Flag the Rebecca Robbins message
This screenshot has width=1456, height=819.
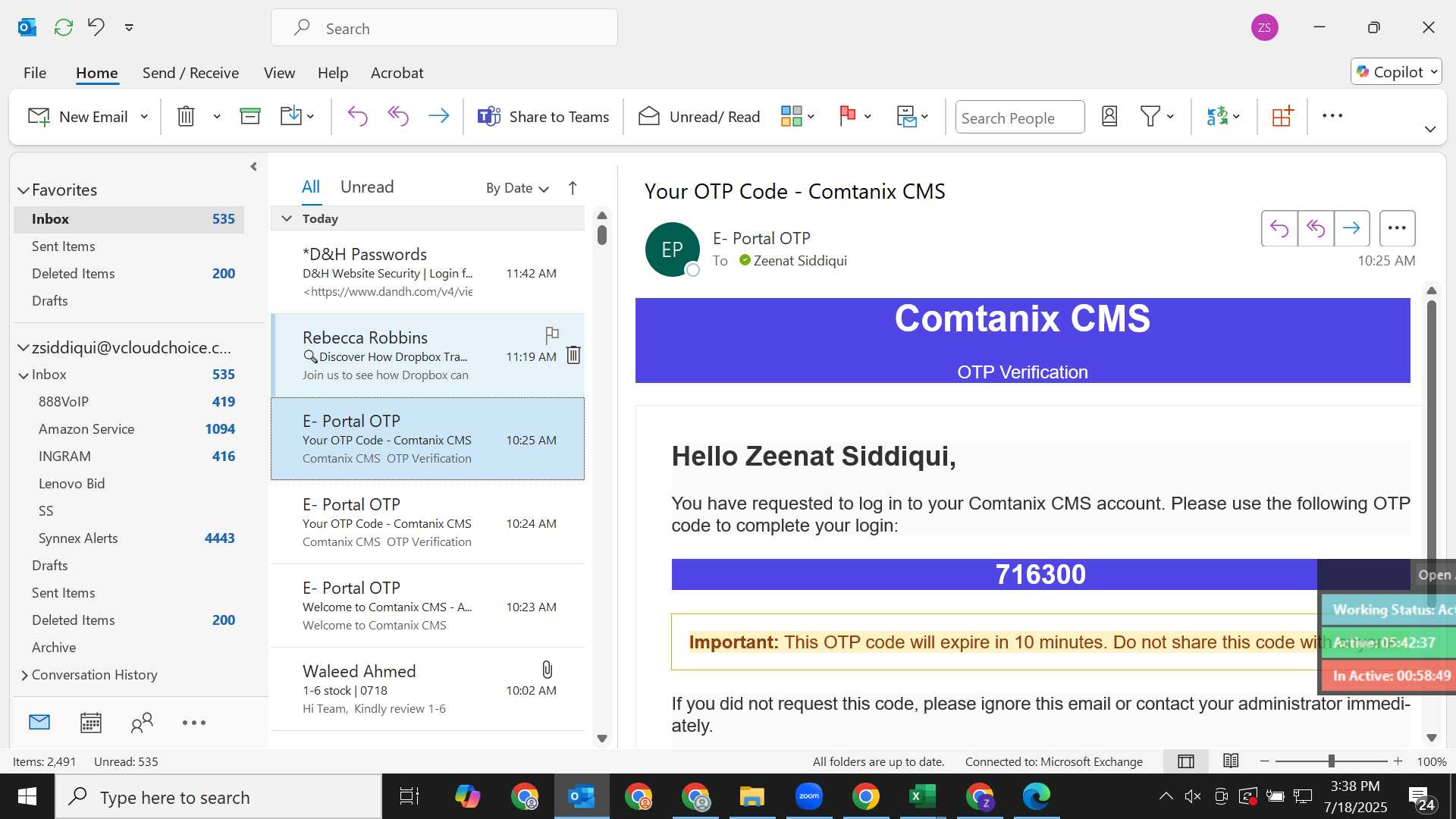coord(552,334)
